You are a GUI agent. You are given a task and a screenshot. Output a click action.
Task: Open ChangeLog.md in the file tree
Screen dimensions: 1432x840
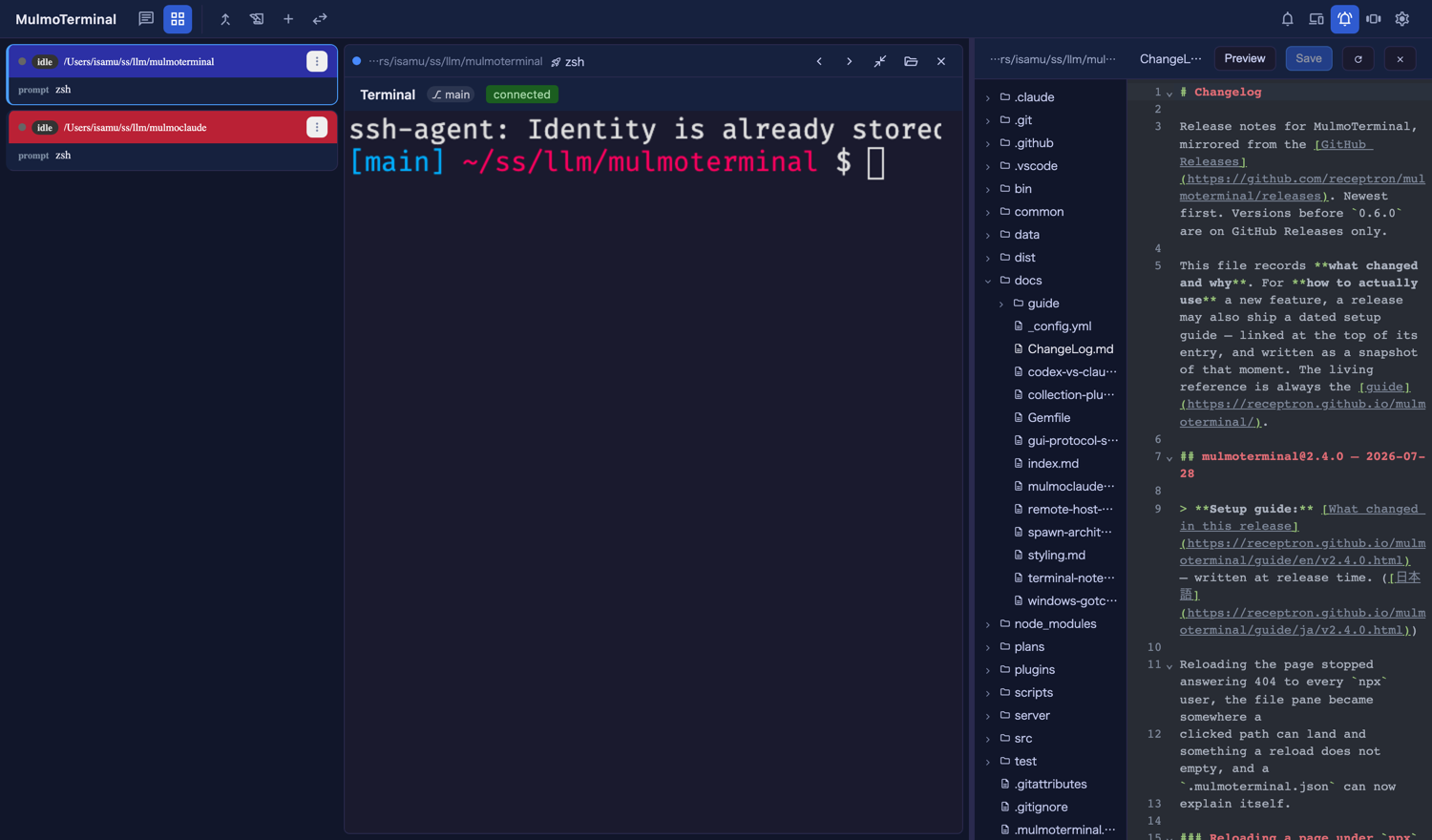pyautogui.click(x=1051, y=349)
